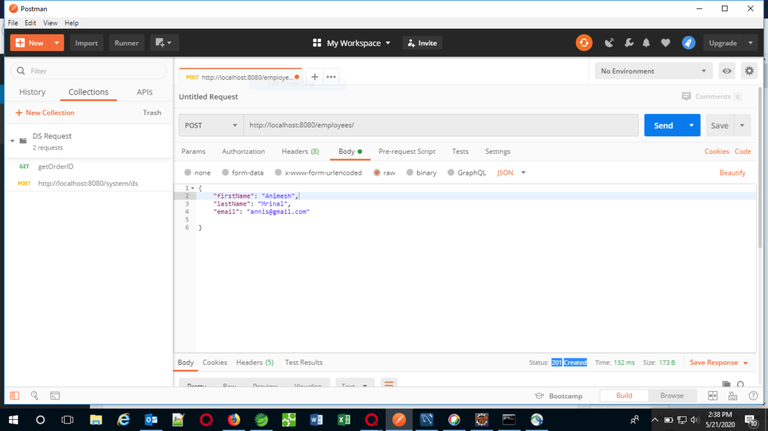The height and width of the screenshot is (431, 768).
Task: Click the New Collection link
Action: click(x=45, y=113)
